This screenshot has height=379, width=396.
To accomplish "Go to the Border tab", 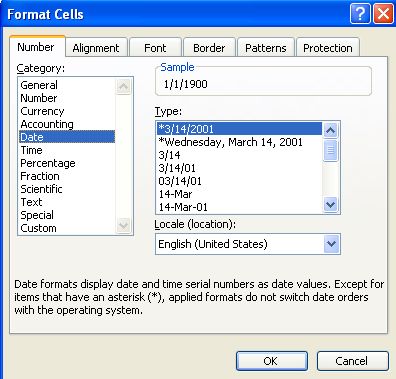I will tap(209, 48).
